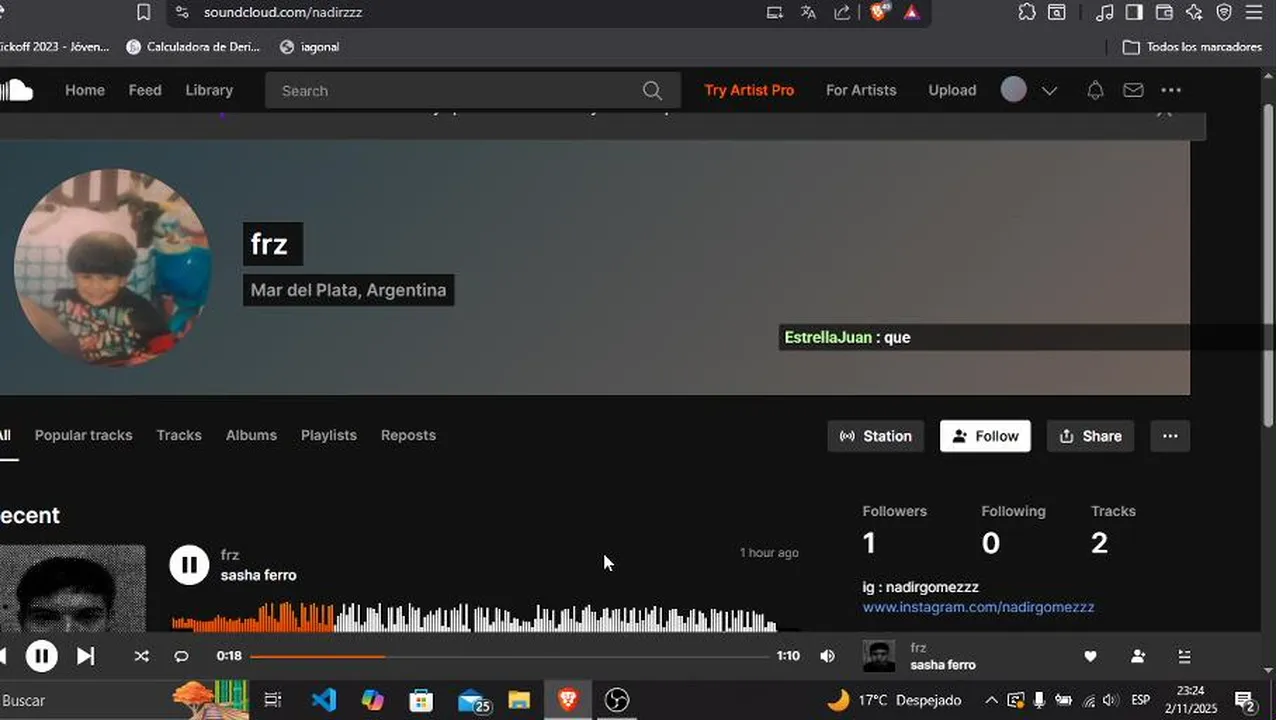Open File Explorer from taskbar

[519, 699]
